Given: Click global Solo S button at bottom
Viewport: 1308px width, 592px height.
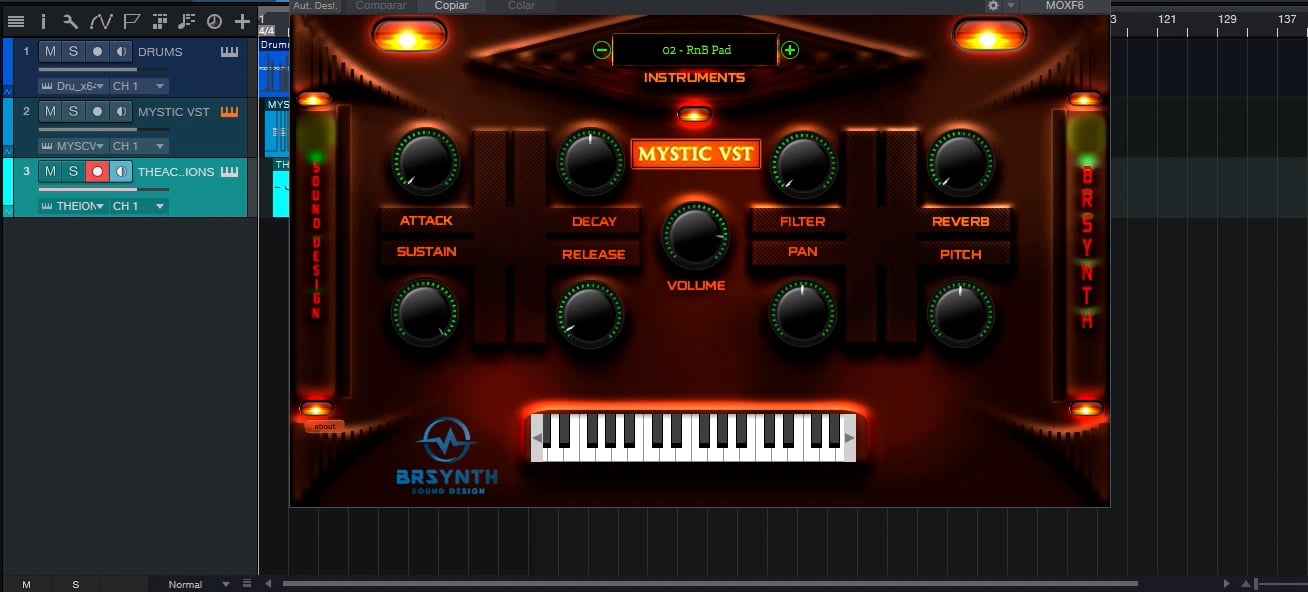Looking at the screenshot, I should 75,584.
